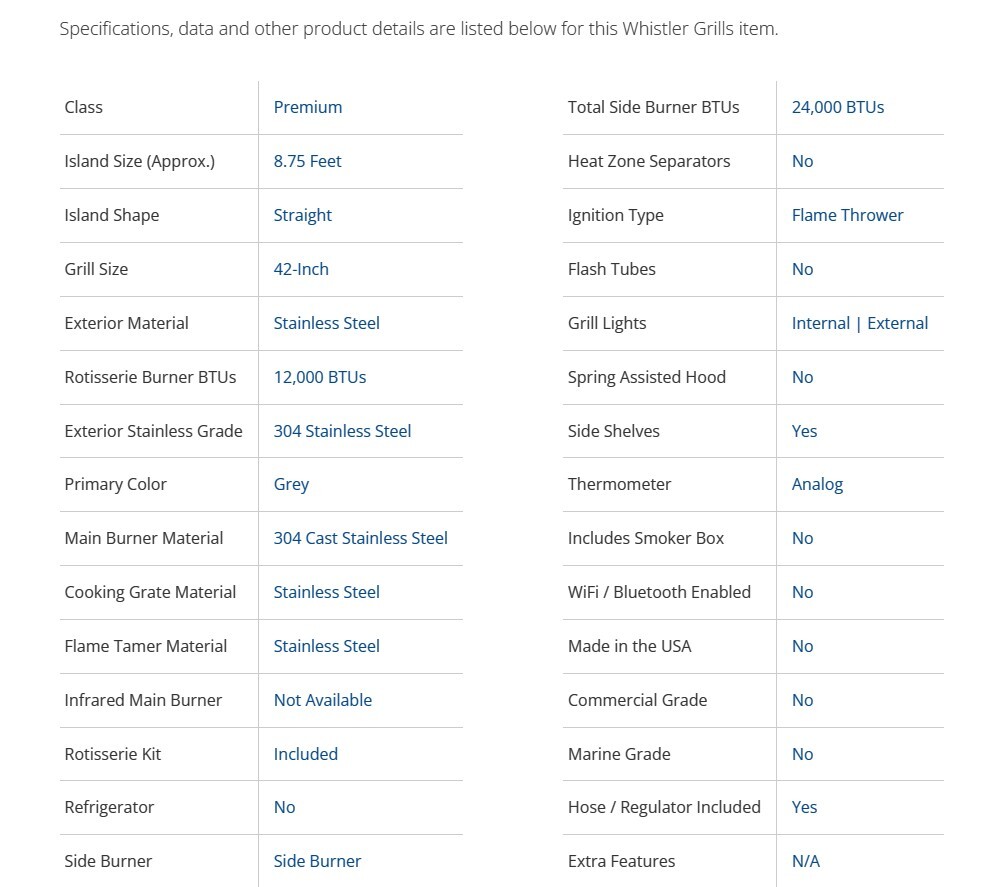The height and width of the screenshot is (887, 996).
Task: Open the 304 Cast Stainless Steel link
Action: click(360, 538)
